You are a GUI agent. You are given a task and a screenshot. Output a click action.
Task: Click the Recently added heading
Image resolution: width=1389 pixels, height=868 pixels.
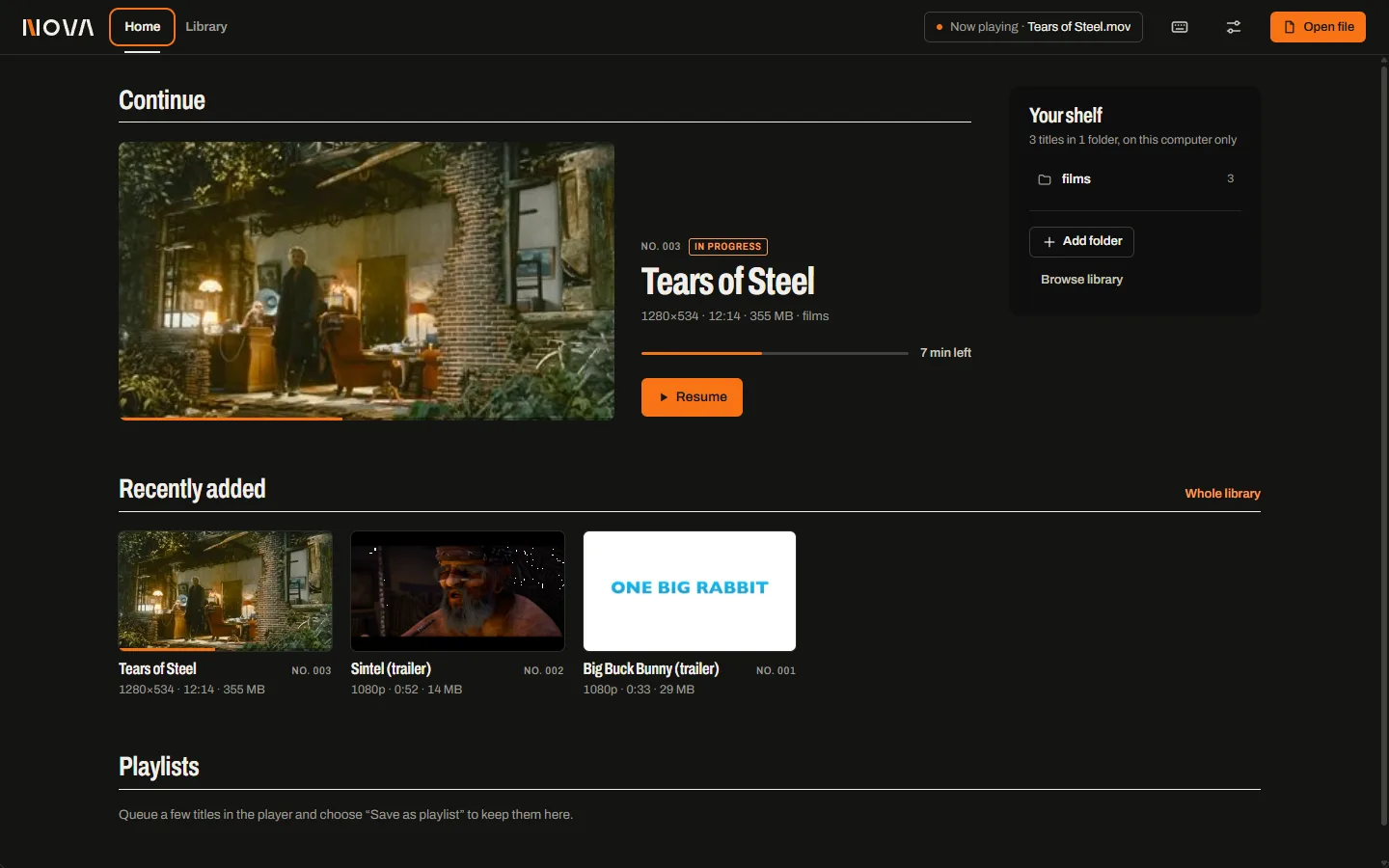(192, 489)
